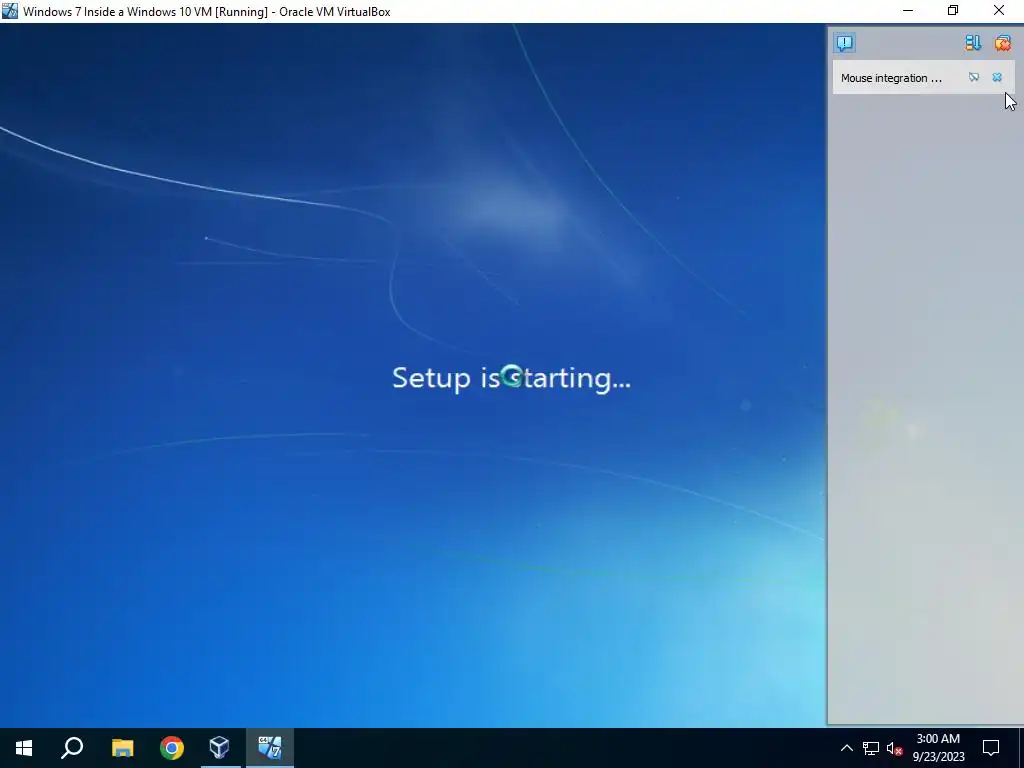The width and height of the screenshot is (1024, 768).
Task: Toggle the VirtualBox notification center icon
Action: click(844, 43)
